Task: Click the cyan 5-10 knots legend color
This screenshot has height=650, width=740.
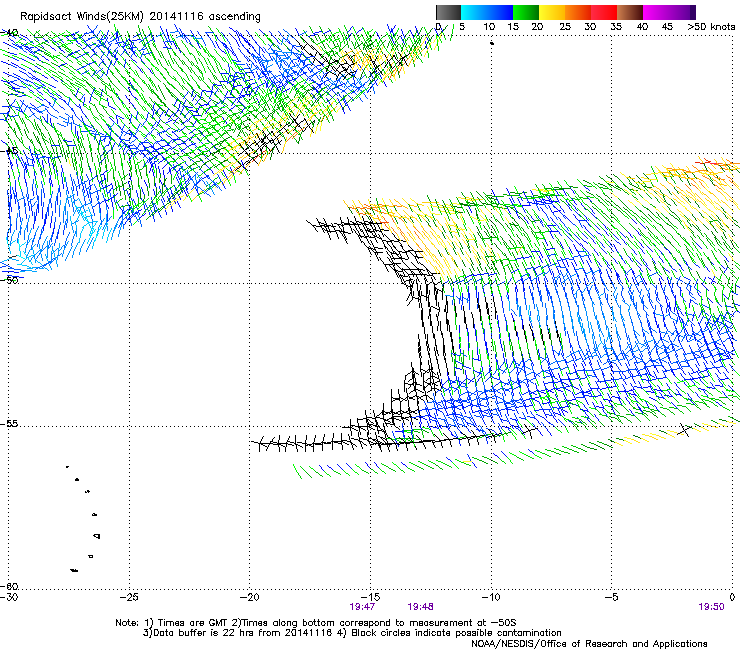Action: 474,12
